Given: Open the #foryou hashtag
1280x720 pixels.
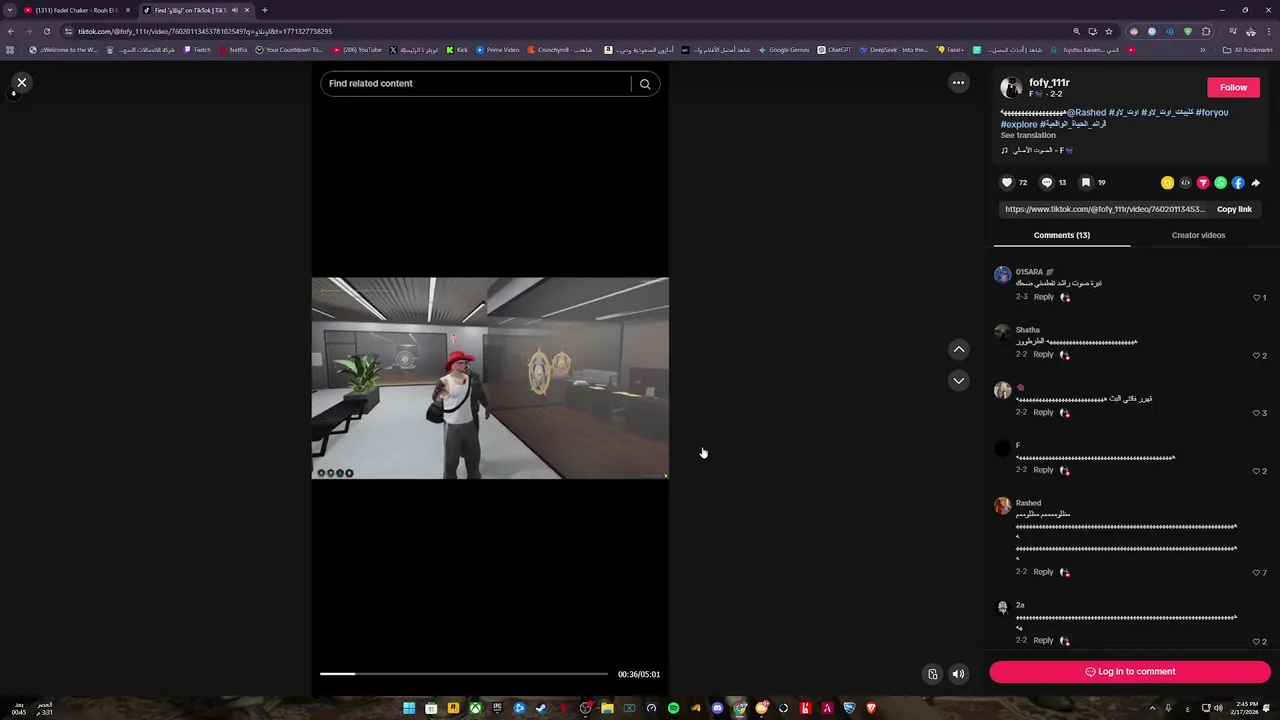Looking at the screenshot, I should tap(1211, 113).
